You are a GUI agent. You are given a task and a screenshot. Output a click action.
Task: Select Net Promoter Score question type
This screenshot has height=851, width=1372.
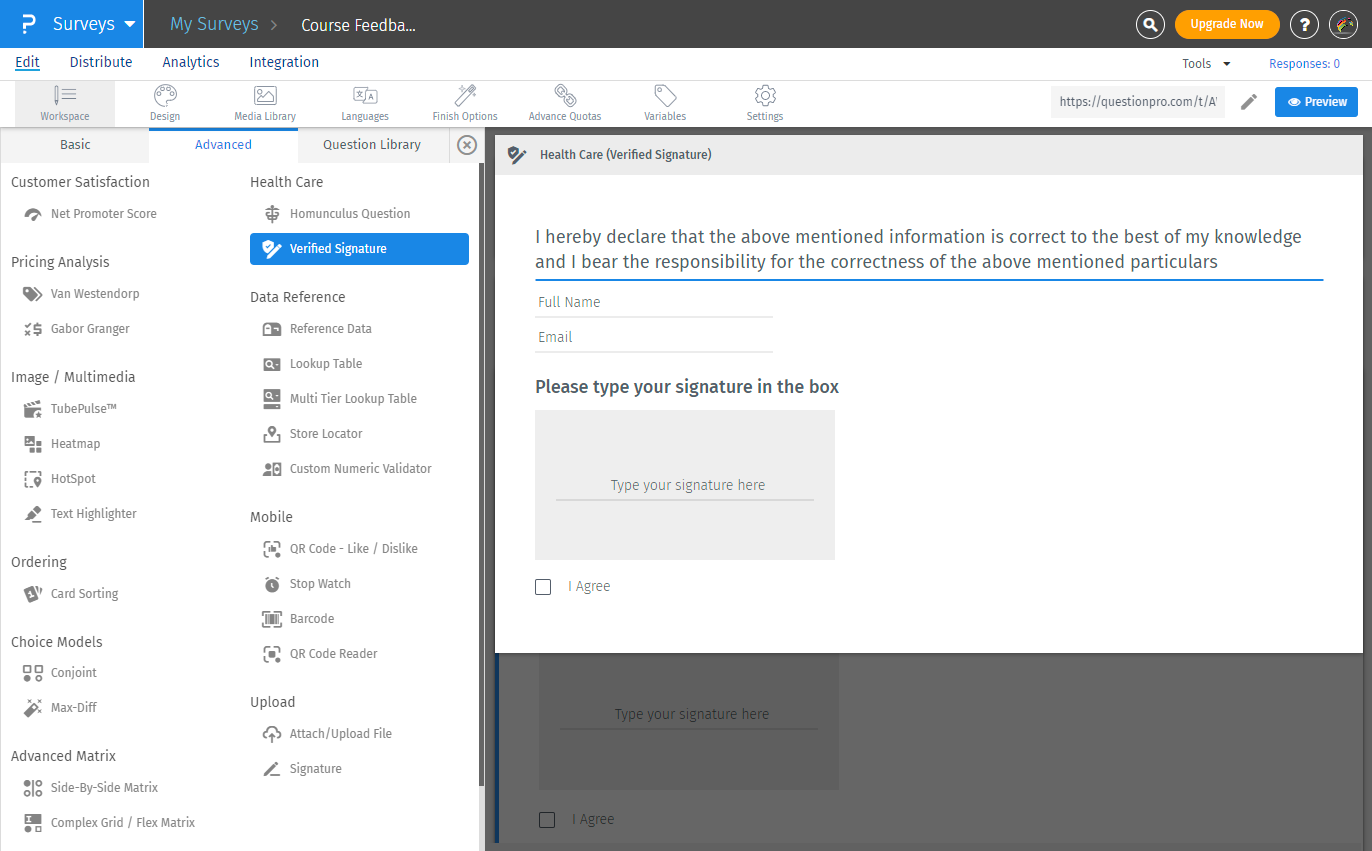(103, 214)
